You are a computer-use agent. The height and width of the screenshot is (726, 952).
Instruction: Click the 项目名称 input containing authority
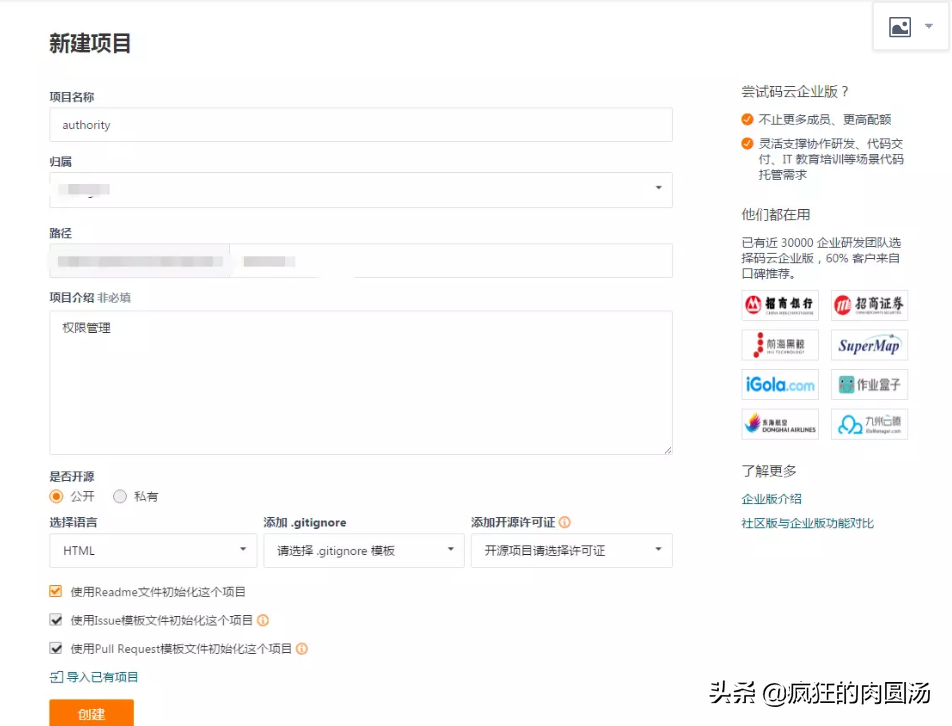[360, 125]
